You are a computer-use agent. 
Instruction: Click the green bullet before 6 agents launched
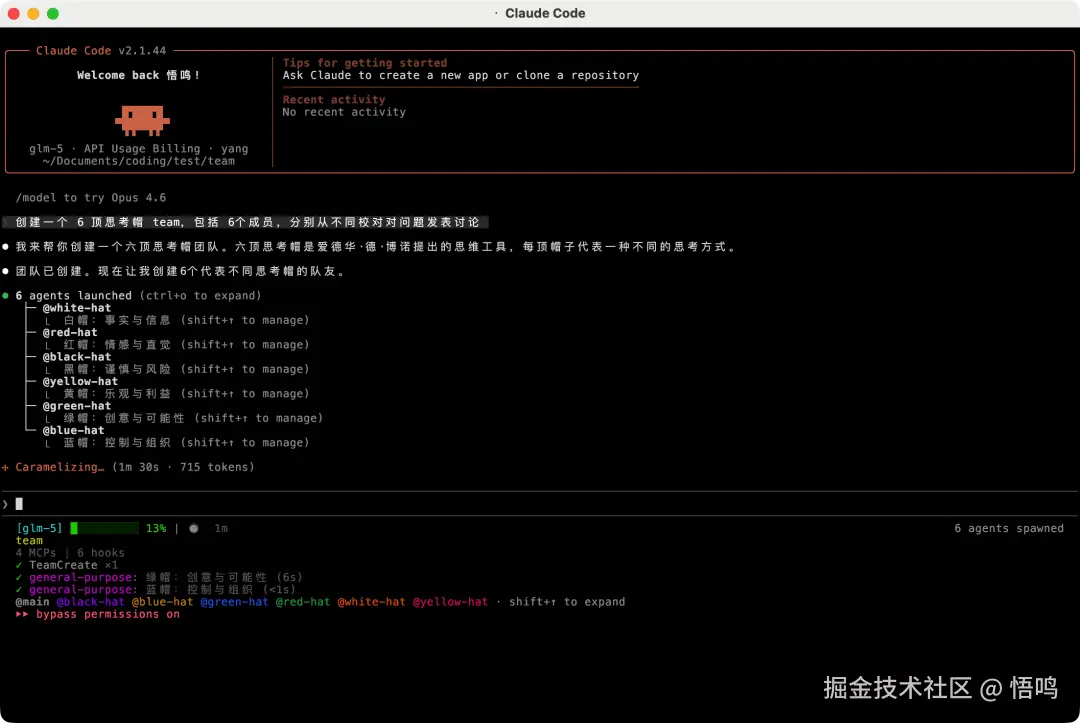click(x=6, y=296)
